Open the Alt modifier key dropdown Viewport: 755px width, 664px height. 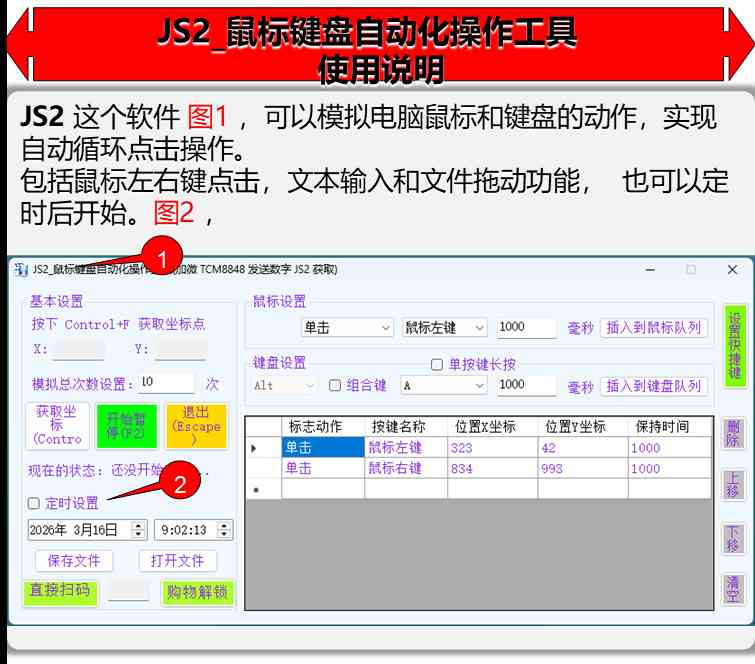pos(284,386)
